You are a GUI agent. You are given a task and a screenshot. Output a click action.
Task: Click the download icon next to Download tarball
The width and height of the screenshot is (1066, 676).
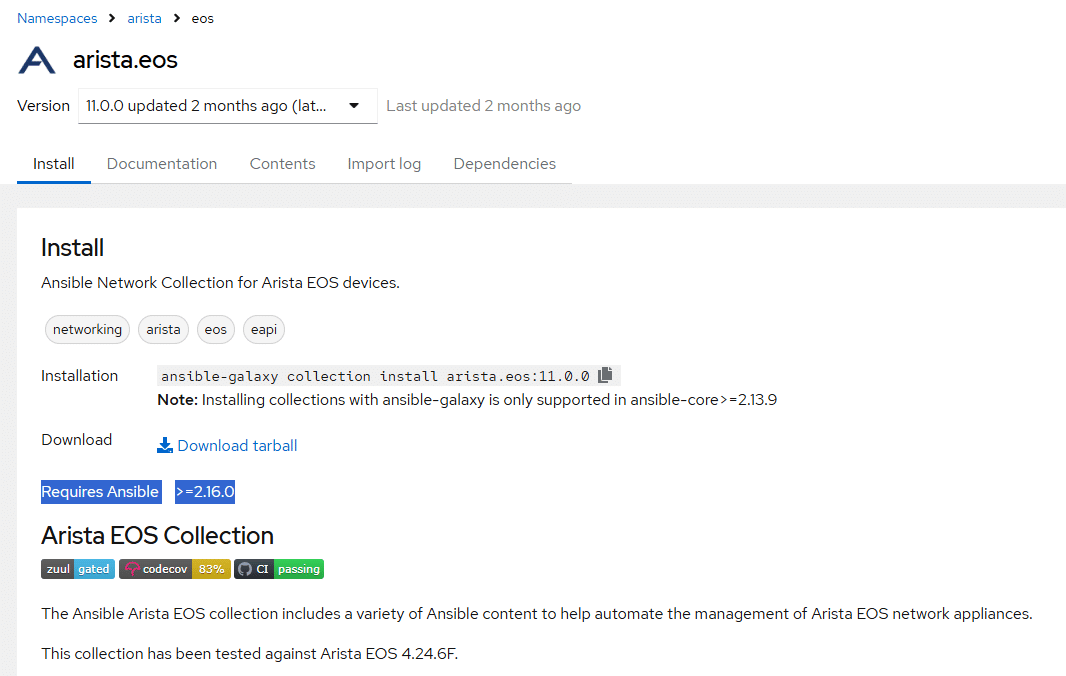click(x=165, y=444)
